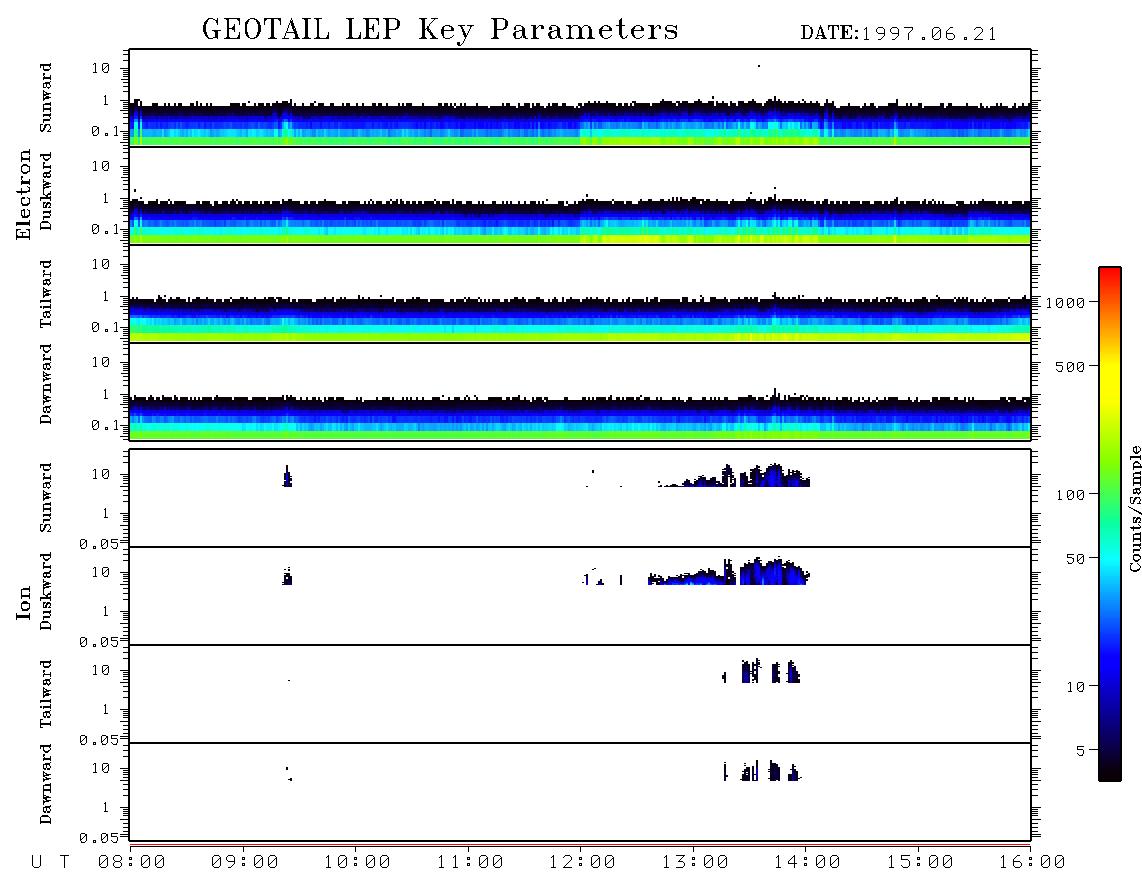Click the "Counts/Sample" colorbar label
Viewport: 1142px width, 880px height.
tap(1134, 509)
